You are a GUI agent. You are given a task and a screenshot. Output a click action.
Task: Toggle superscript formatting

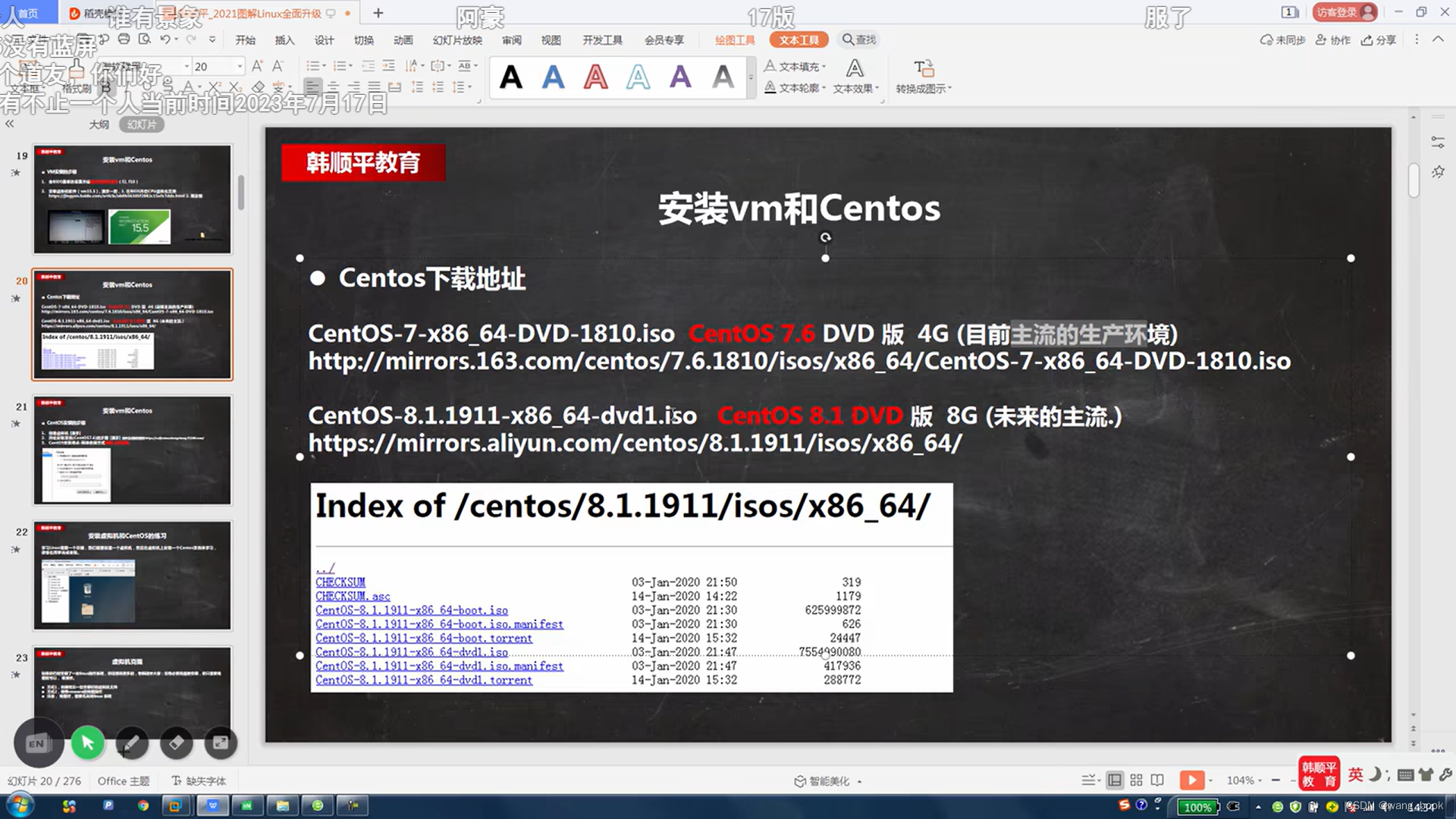pos(215,87)
